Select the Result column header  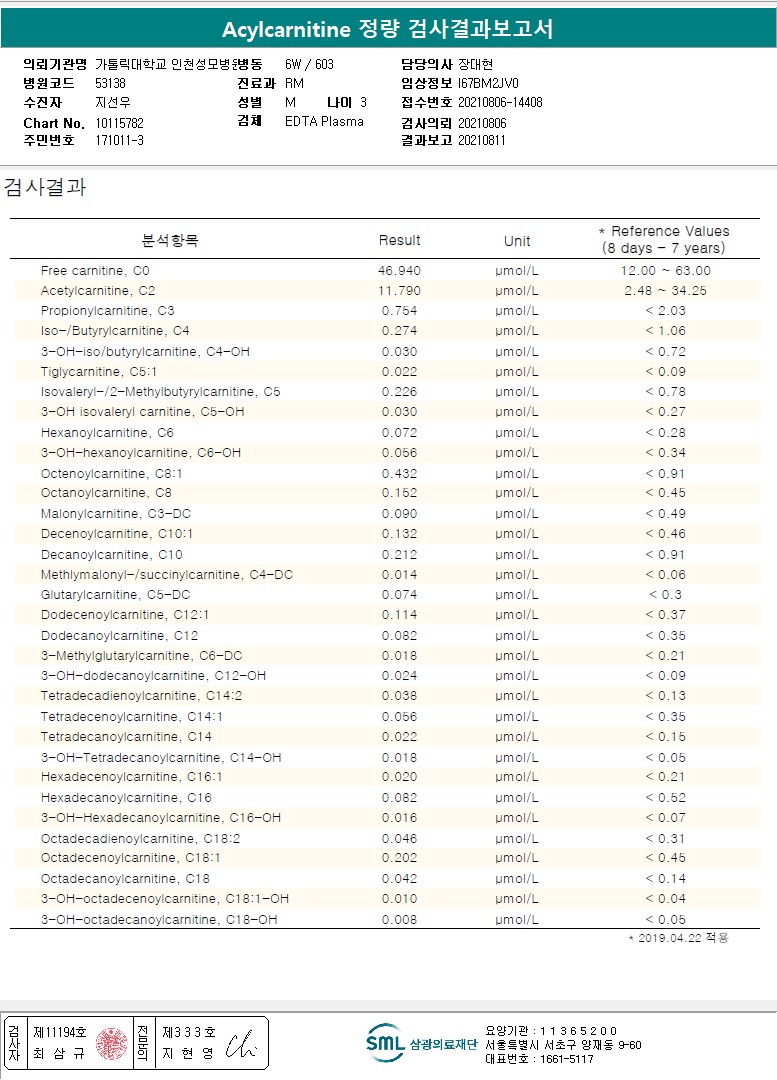click(x=399, y=240)
